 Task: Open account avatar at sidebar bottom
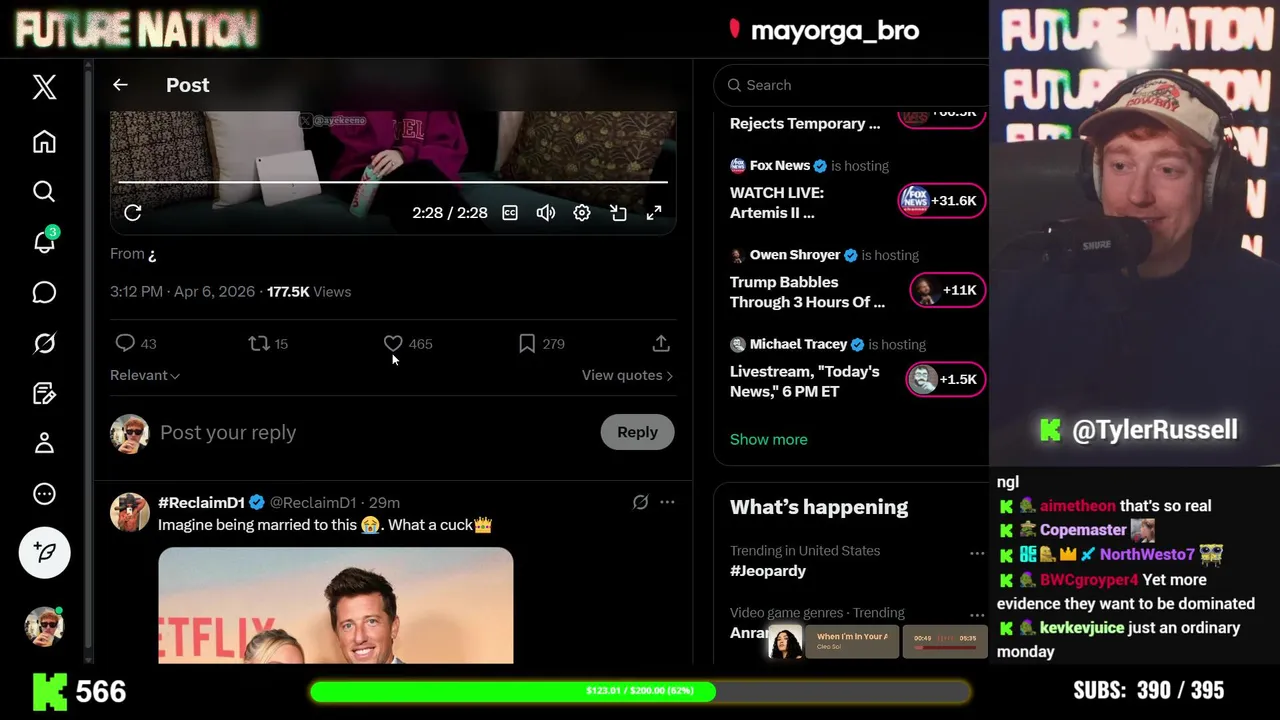click(44, 626)
